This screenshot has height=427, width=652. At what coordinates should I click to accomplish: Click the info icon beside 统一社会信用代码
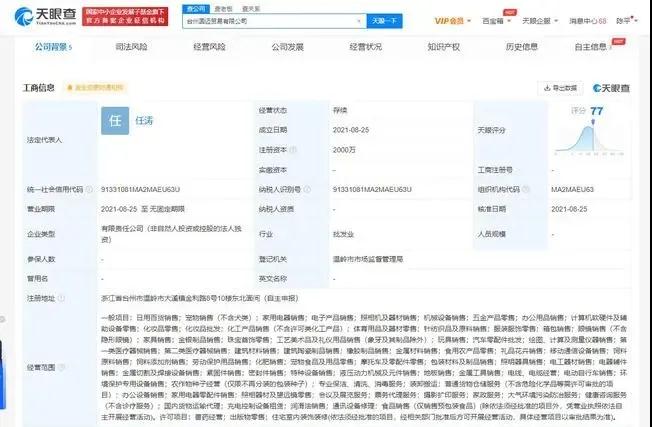click(89, 190)
